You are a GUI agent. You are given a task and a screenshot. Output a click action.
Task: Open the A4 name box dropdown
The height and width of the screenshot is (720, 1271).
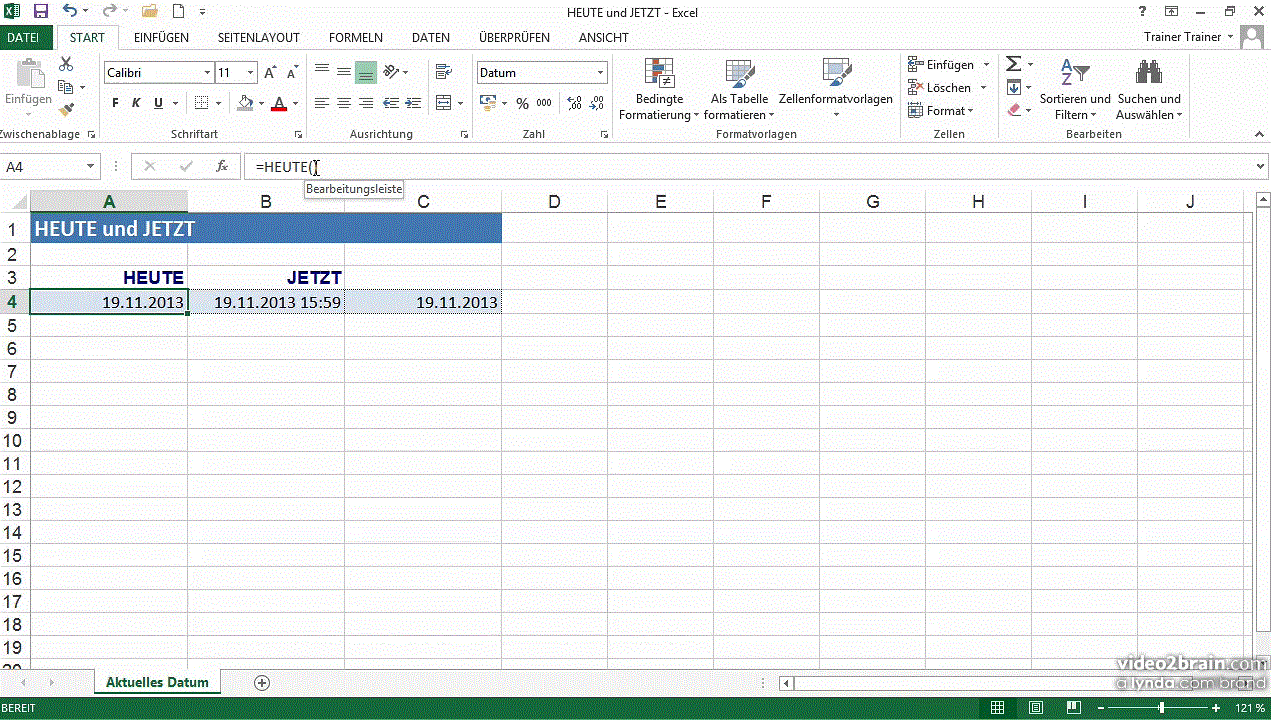pyautogui.click(x=91, y=167)
